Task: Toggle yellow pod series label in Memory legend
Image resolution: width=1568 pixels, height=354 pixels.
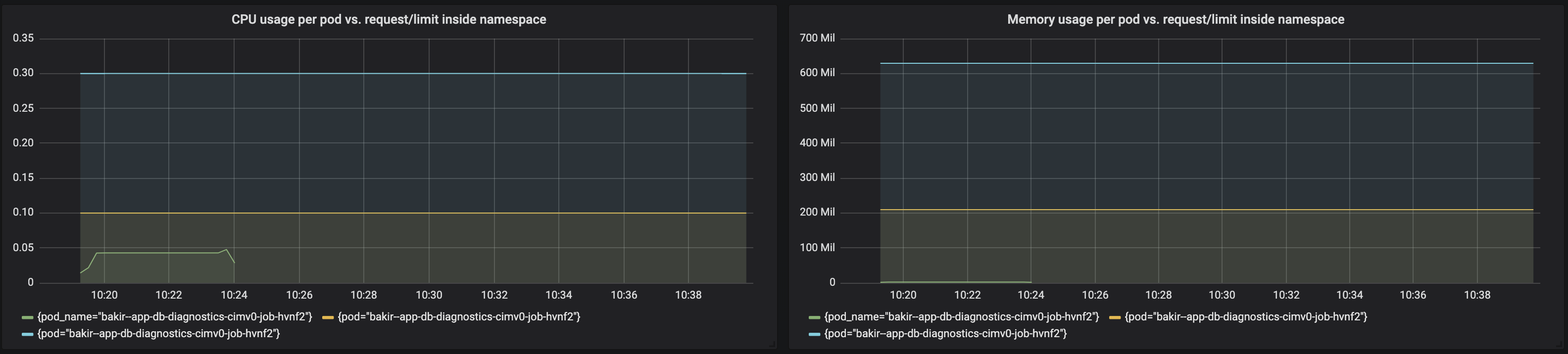Action: [1246, 317]
